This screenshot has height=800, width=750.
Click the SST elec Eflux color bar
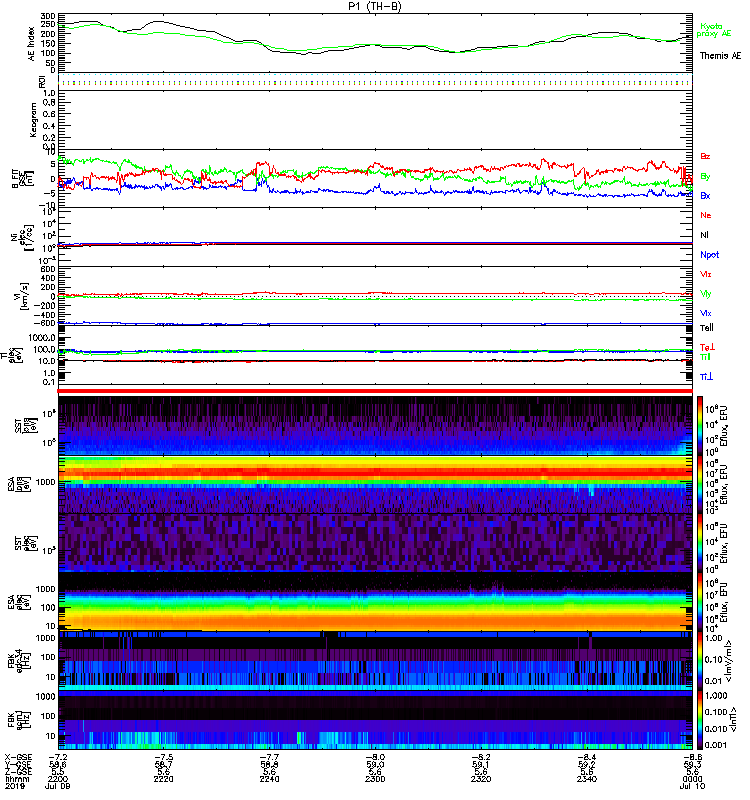coord(699,543)
